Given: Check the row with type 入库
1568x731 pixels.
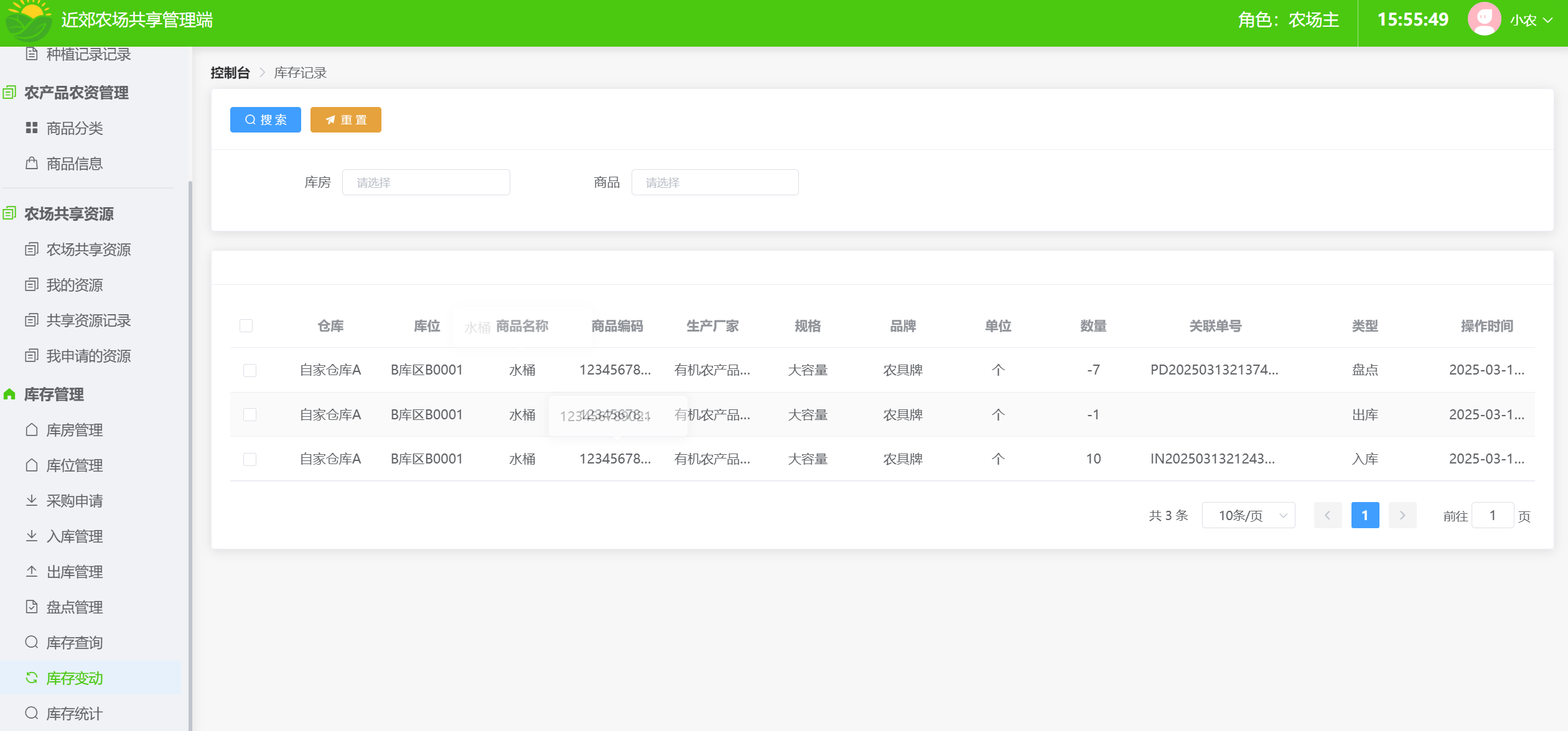Looking at the screenshot, I should click(250, 459).
